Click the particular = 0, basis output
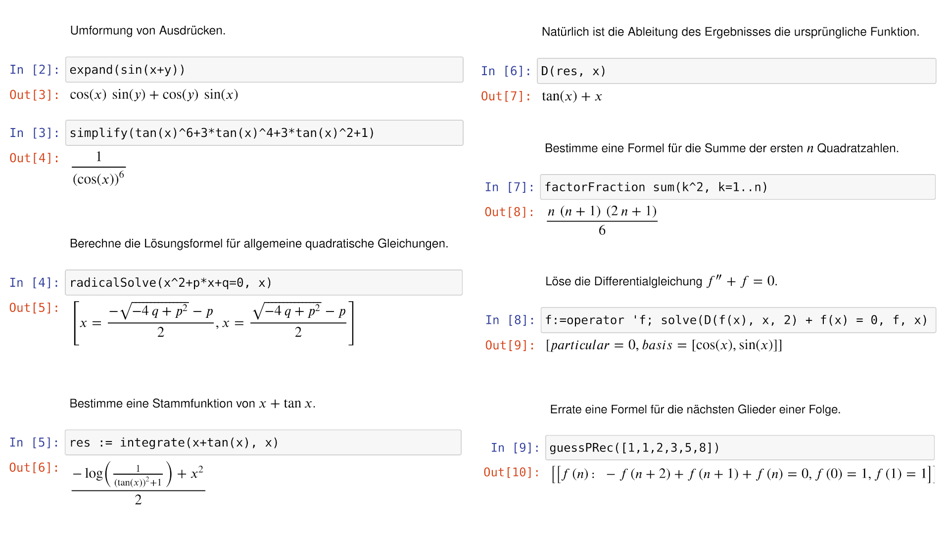This screenshot has height=534, width=950. click(x=664, y=346)
